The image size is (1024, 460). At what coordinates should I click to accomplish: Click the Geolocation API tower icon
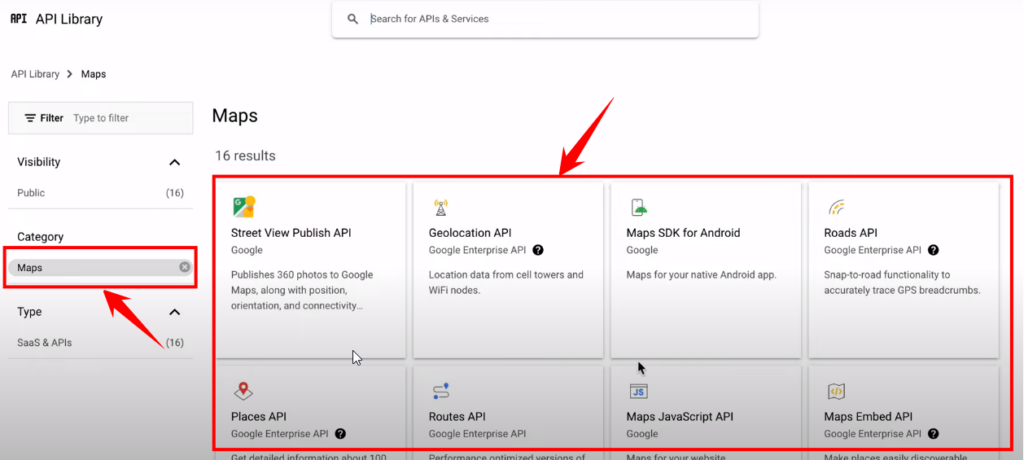tap(440, 207)
